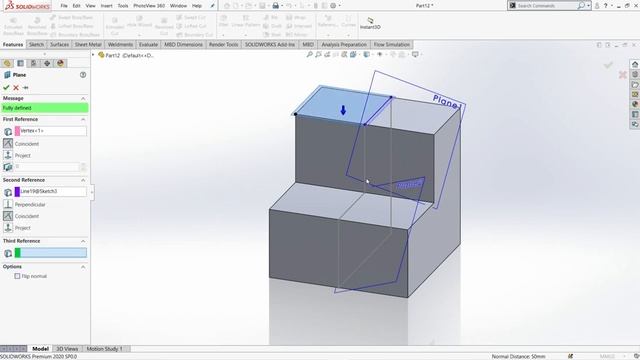The width and height of the screenshot is (640, 360).
Task: Open the Motion Study 1 tab
Action: (x=104, y=349)
